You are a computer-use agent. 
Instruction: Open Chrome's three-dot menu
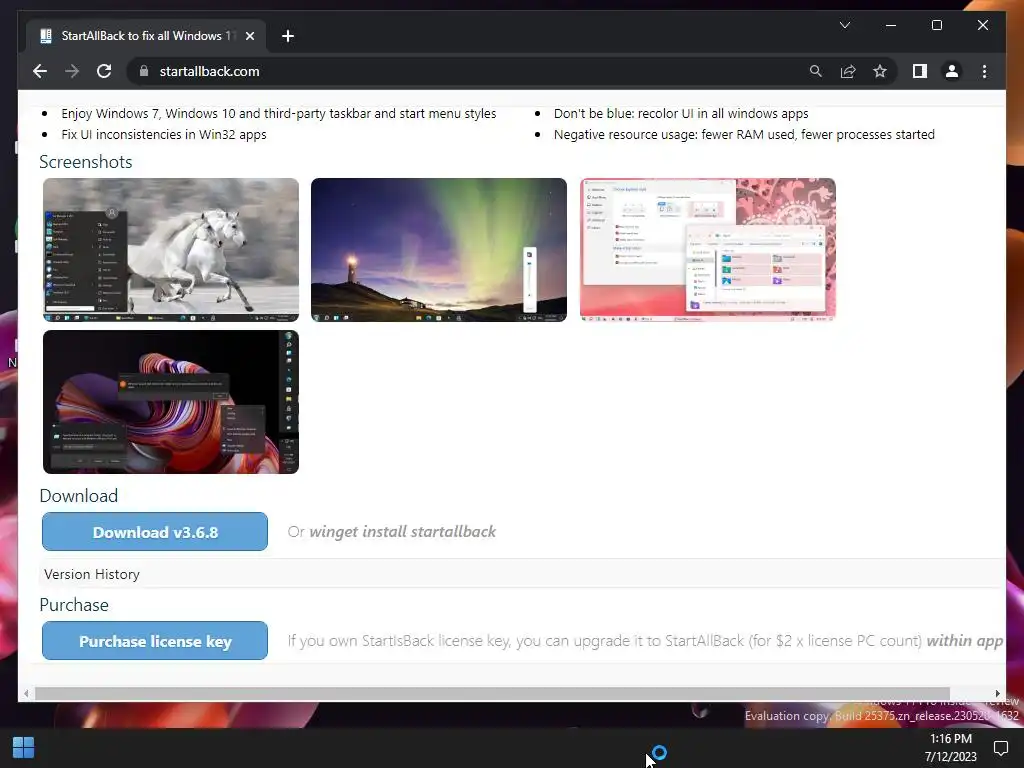pyautogui.click(x=984, y=71)
